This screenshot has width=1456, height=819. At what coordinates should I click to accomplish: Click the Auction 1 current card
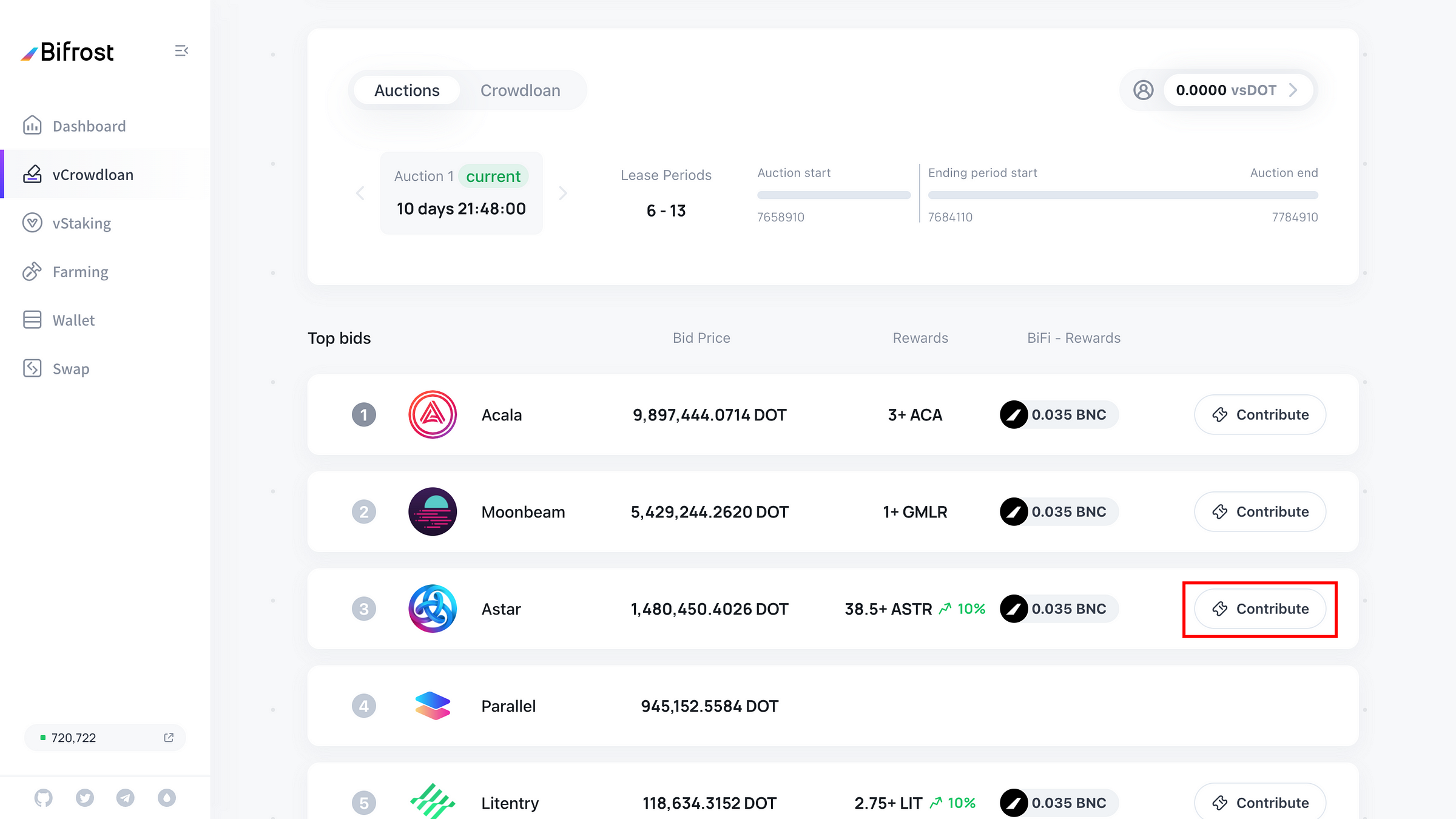pyautogui.click(x=461, y=193)
